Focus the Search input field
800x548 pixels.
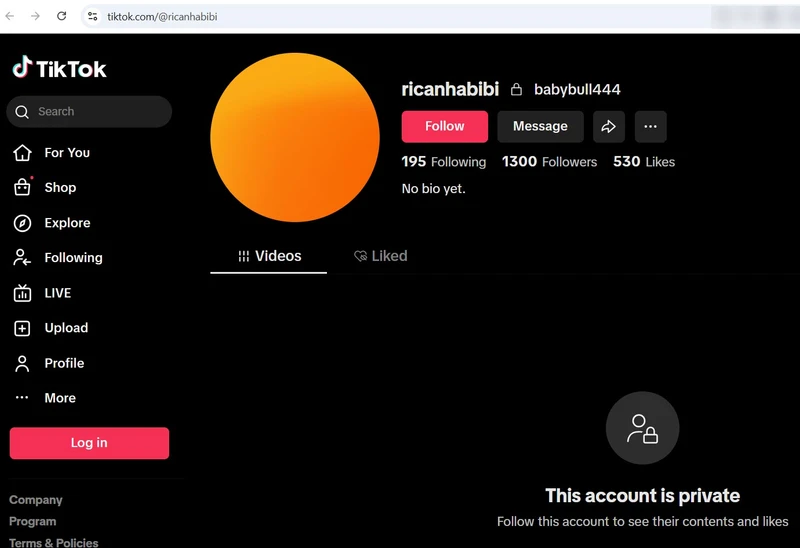89,112
